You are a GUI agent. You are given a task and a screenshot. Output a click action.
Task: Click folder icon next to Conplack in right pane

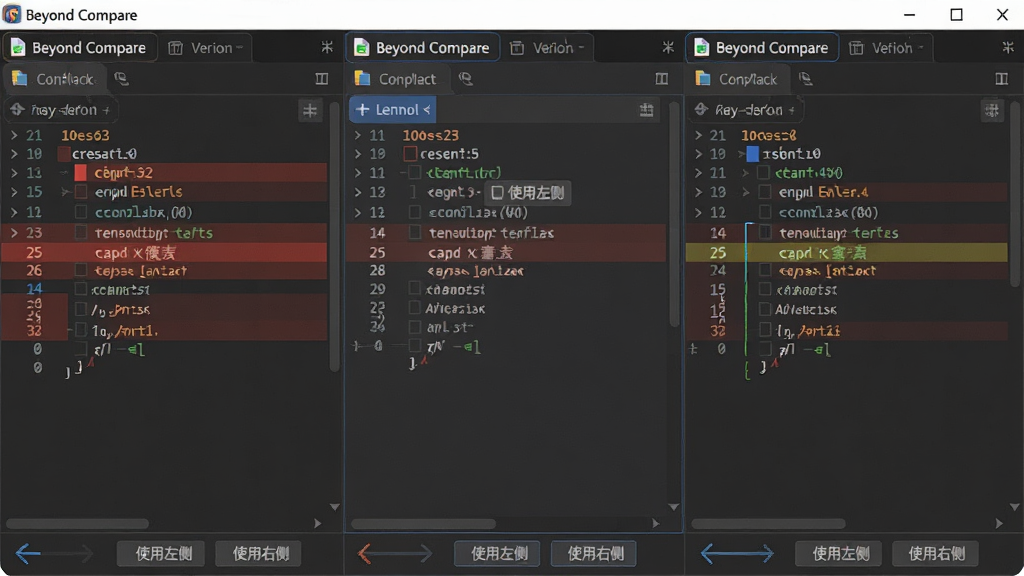point(703,79)
